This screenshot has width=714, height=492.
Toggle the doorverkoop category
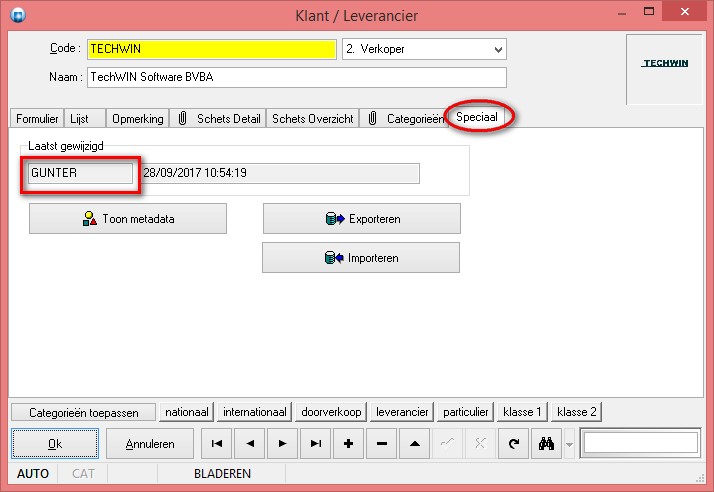point(331,412)
